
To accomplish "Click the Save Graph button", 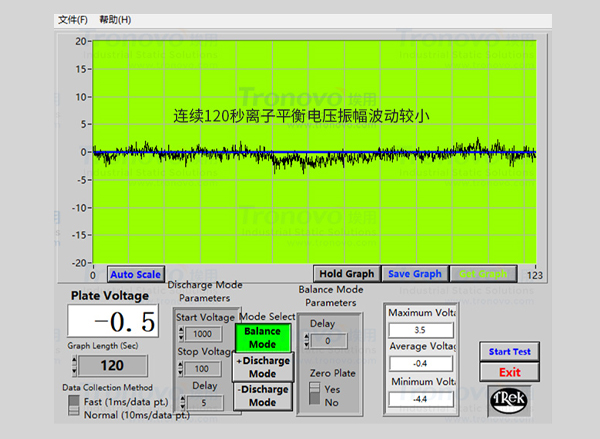I will [x=415, y=274].
